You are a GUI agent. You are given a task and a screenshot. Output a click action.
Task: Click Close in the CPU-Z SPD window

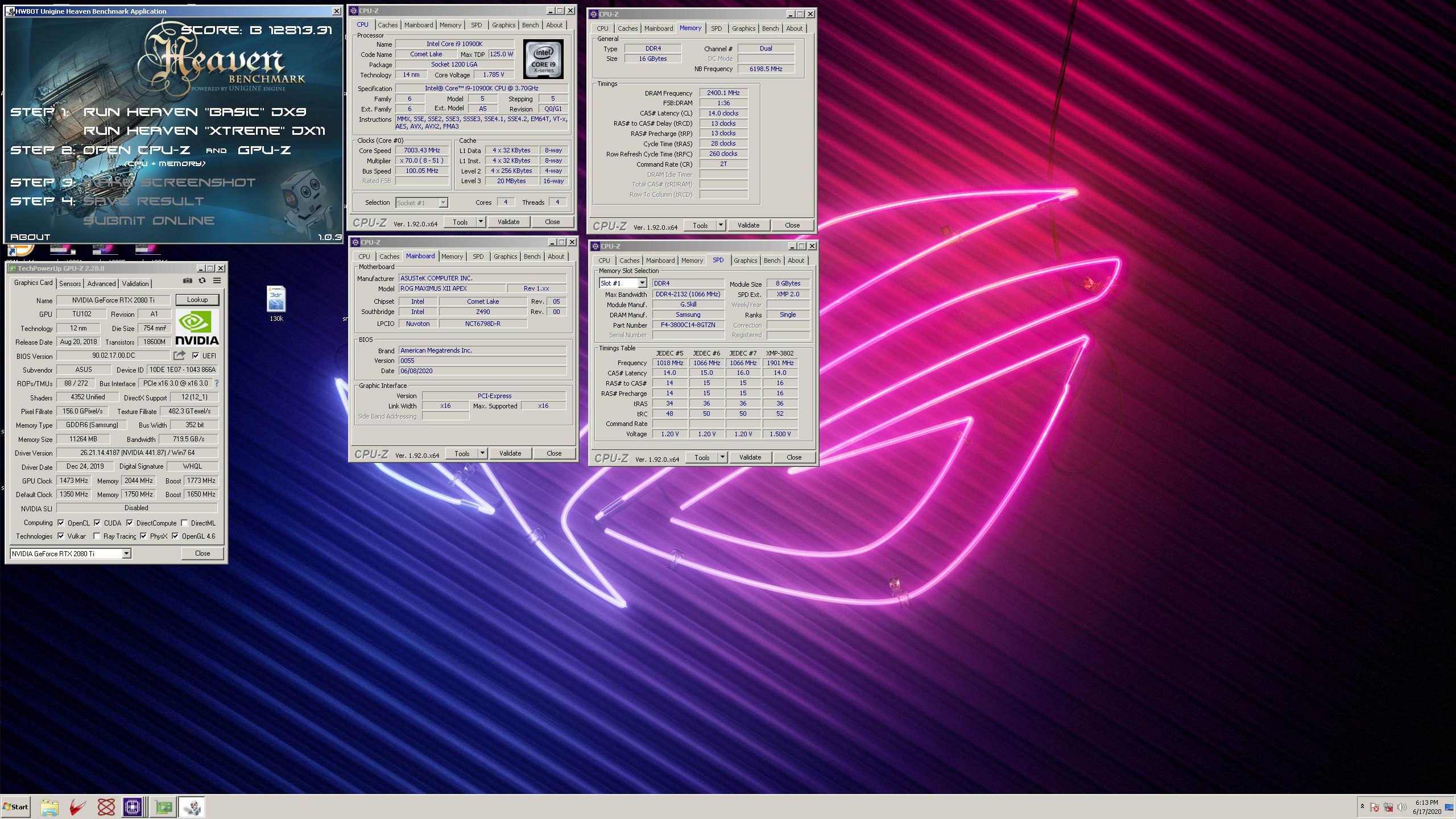(x=794, y=457)
